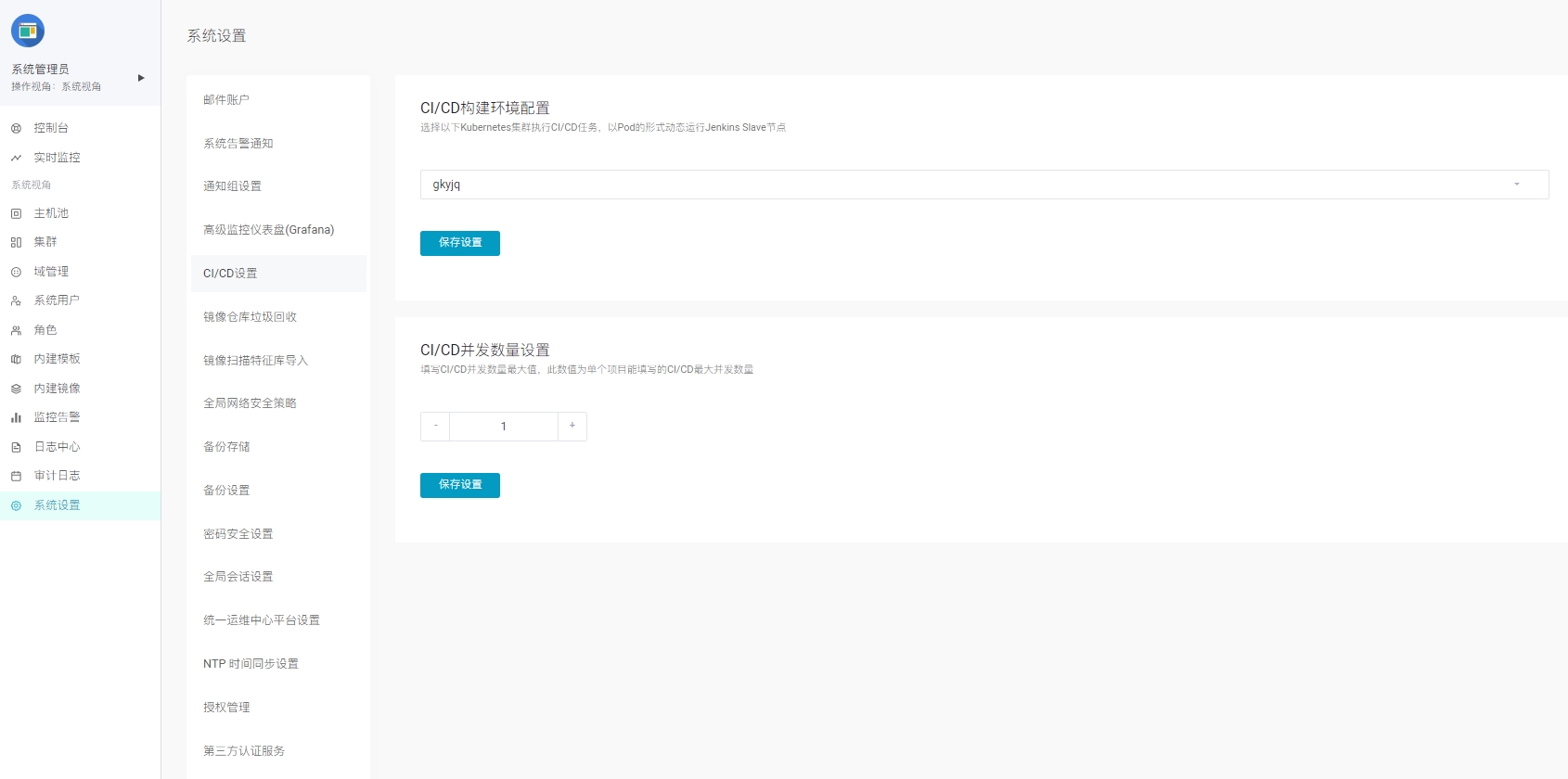Click the 实时监控 chart icon
The image size is (1568, 779).
coord(16,158)
